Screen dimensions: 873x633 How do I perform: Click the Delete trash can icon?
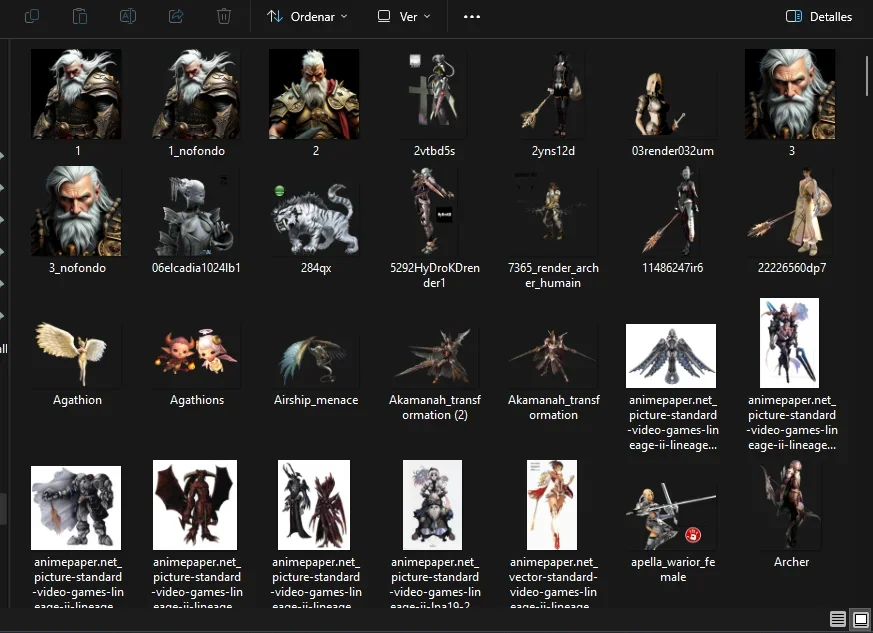224,16
